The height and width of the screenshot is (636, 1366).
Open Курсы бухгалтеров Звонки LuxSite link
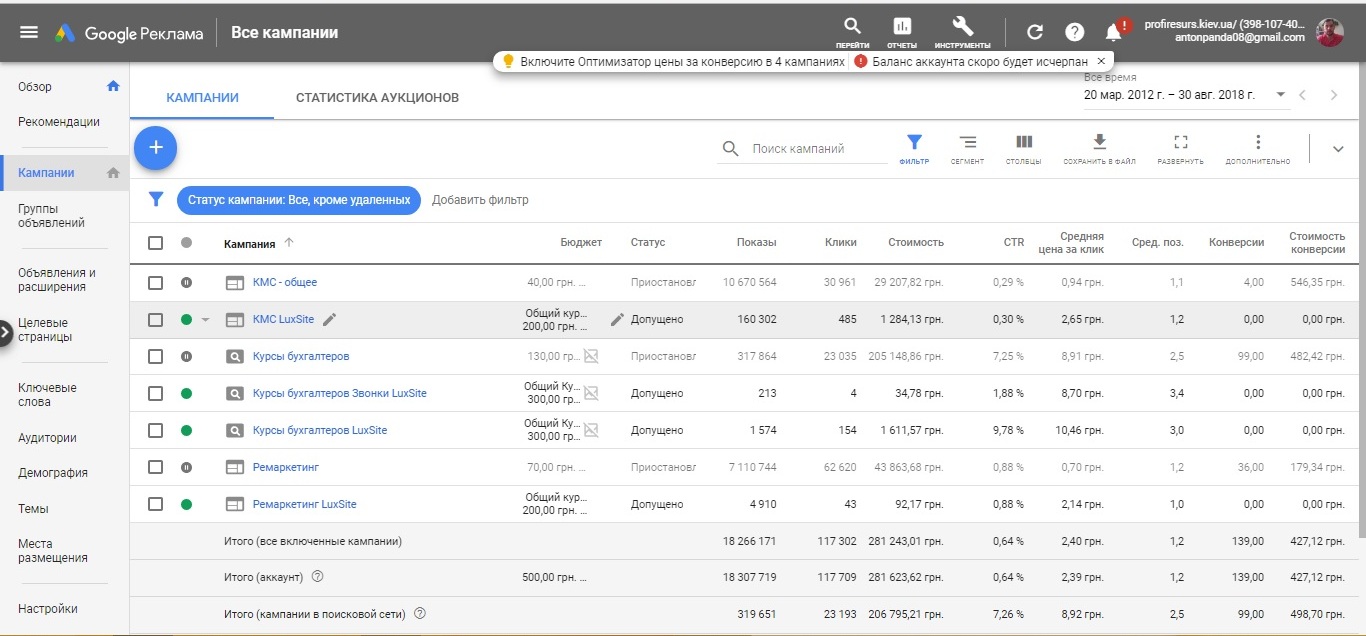coord(340,394)
